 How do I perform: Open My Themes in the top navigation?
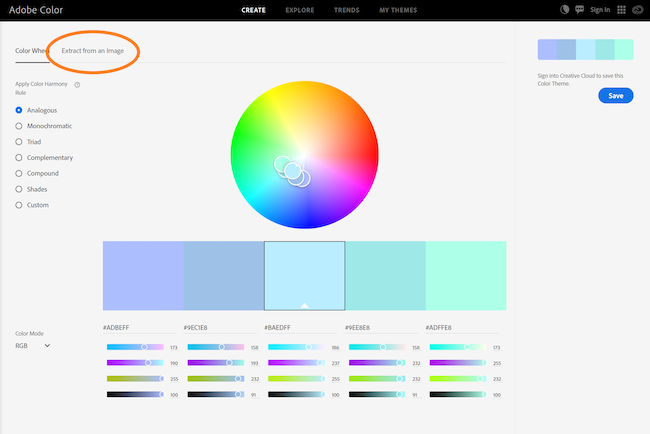tap(406, 10)
